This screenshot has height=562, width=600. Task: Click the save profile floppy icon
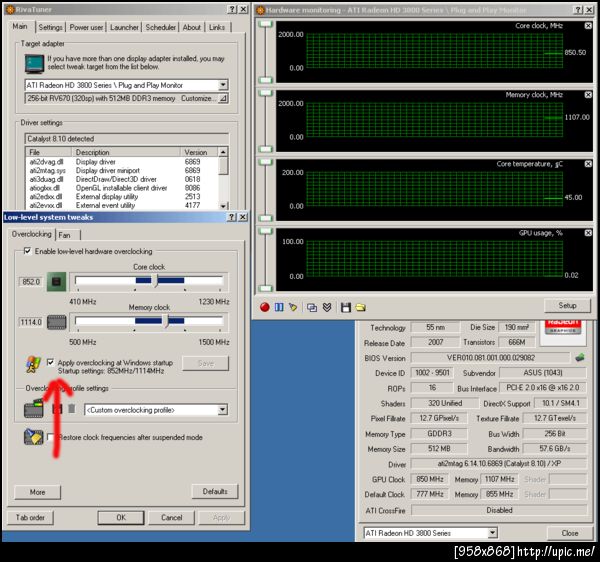57,409
